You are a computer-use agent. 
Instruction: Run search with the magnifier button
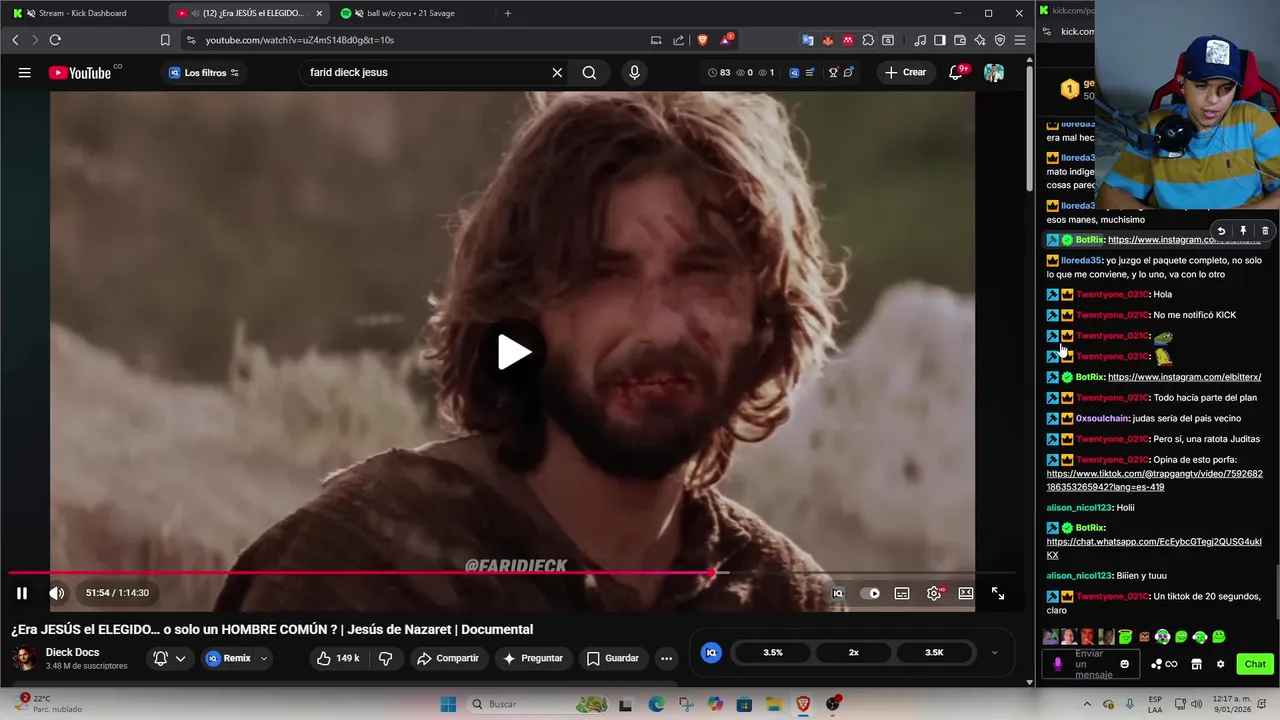coord(589,72)
